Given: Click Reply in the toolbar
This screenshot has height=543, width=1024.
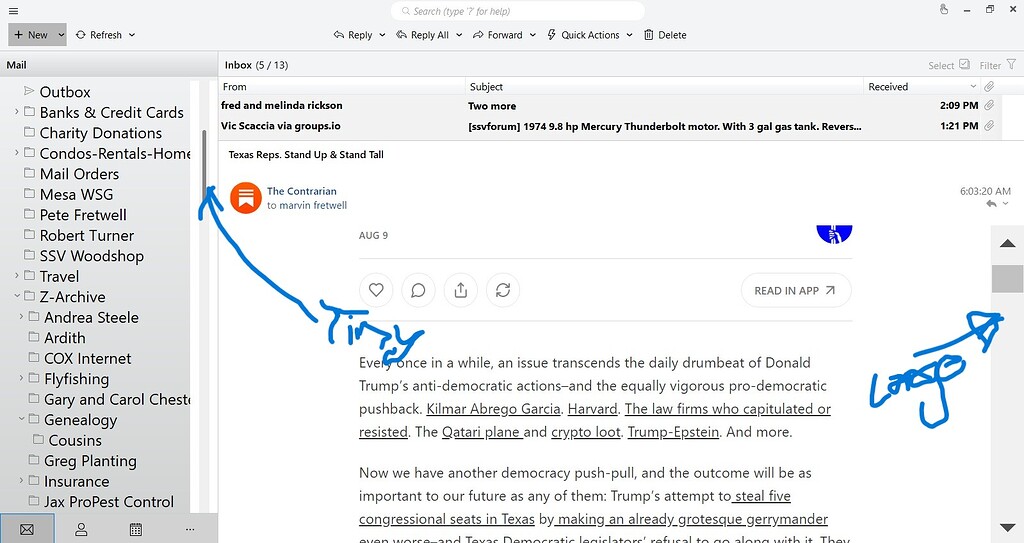Looking at the screenshot, I should (x=353, y=35).
